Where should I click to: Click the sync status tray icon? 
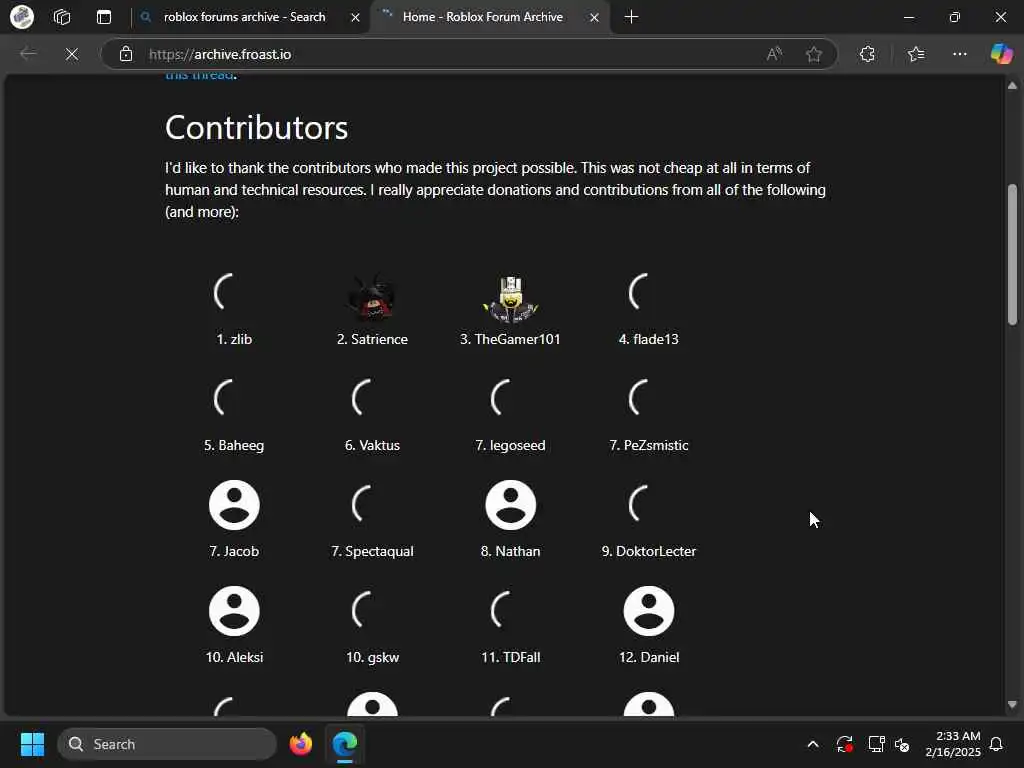[x=844, y=744]
